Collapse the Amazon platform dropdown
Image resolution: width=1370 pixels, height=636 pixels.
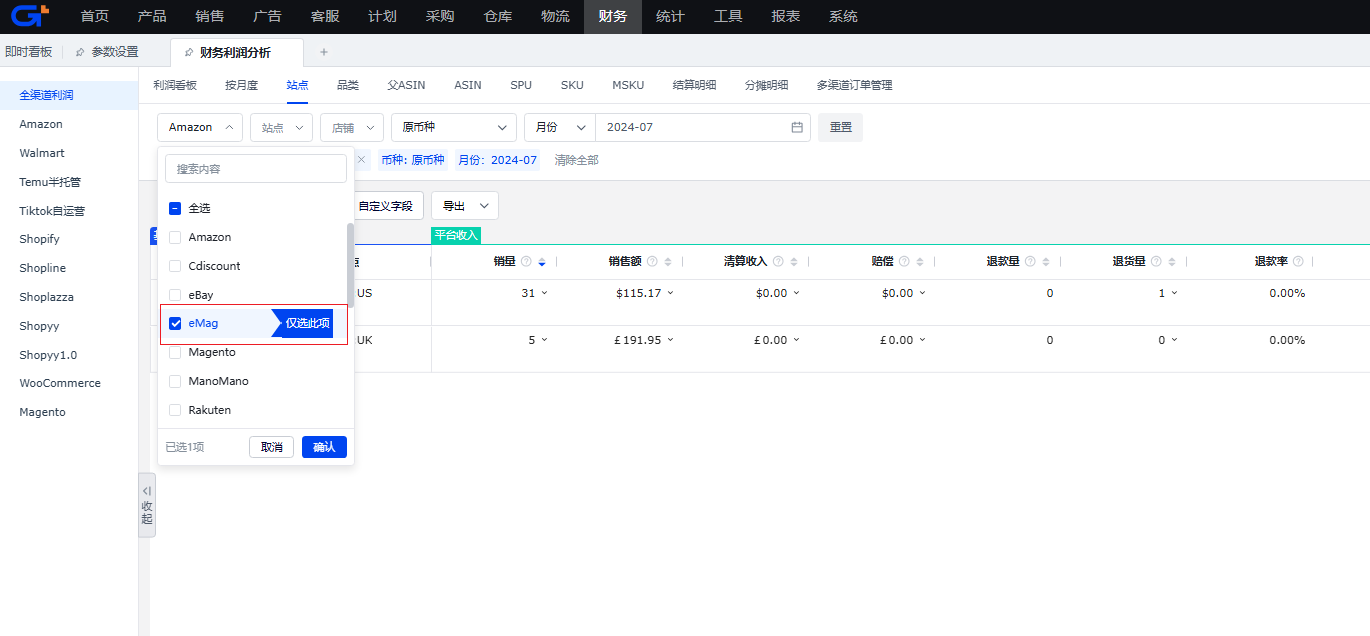tap(200, 127)
